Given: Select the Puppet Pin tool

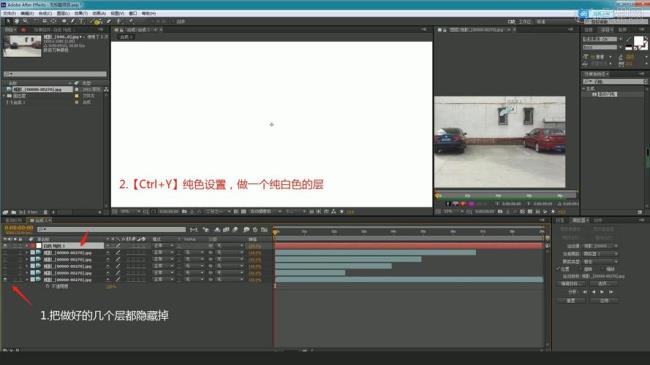Looking at the screenshot, I should click(x=131, y=21).
